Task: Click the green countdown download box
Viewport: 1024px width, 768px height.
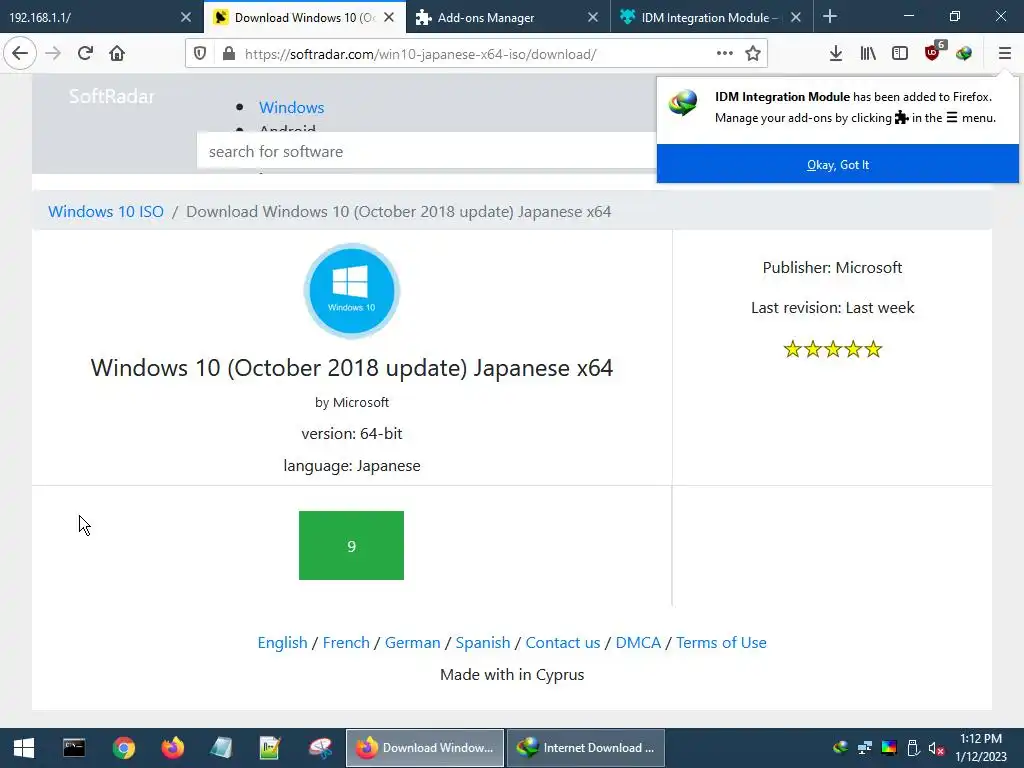Action: point(351,545)
